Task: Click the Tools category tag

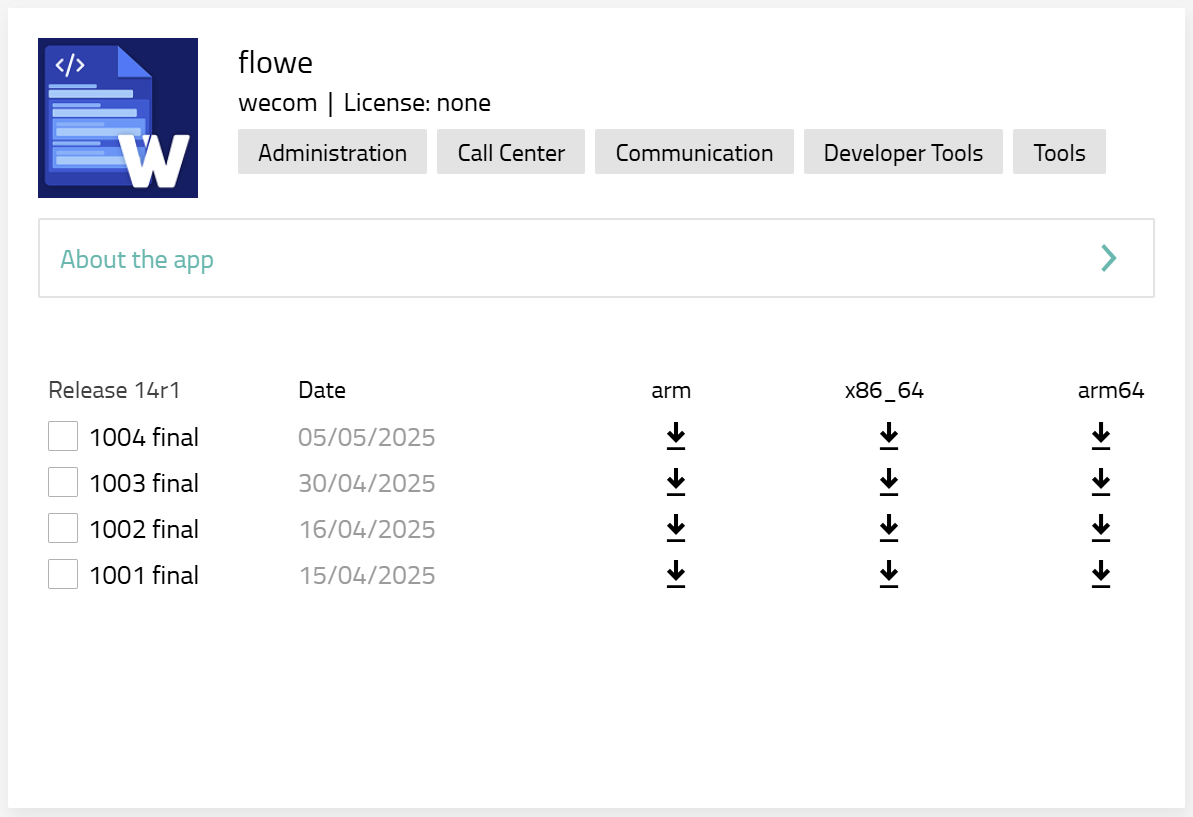Action: pyautogui.click(x=1059, y=152)
